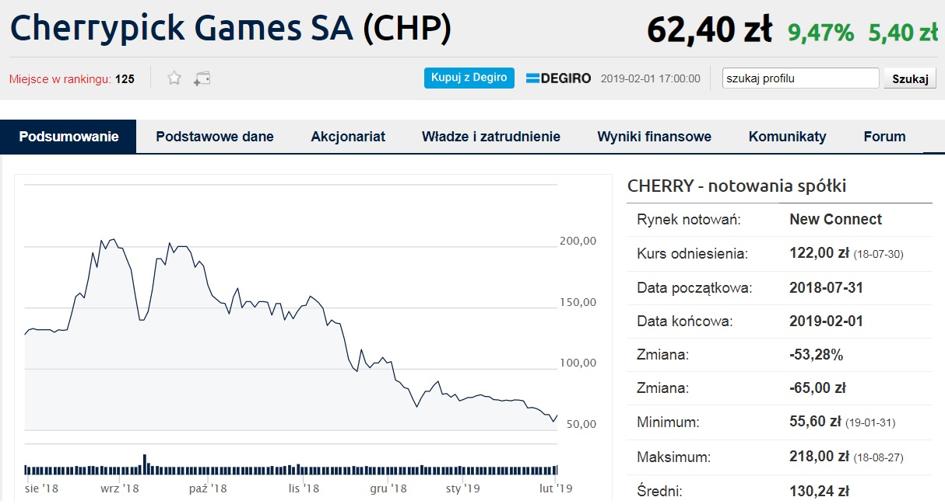Viewport: 945px width, 504px height.
Task: Click the New Connect market value
Action: [835, 219]
